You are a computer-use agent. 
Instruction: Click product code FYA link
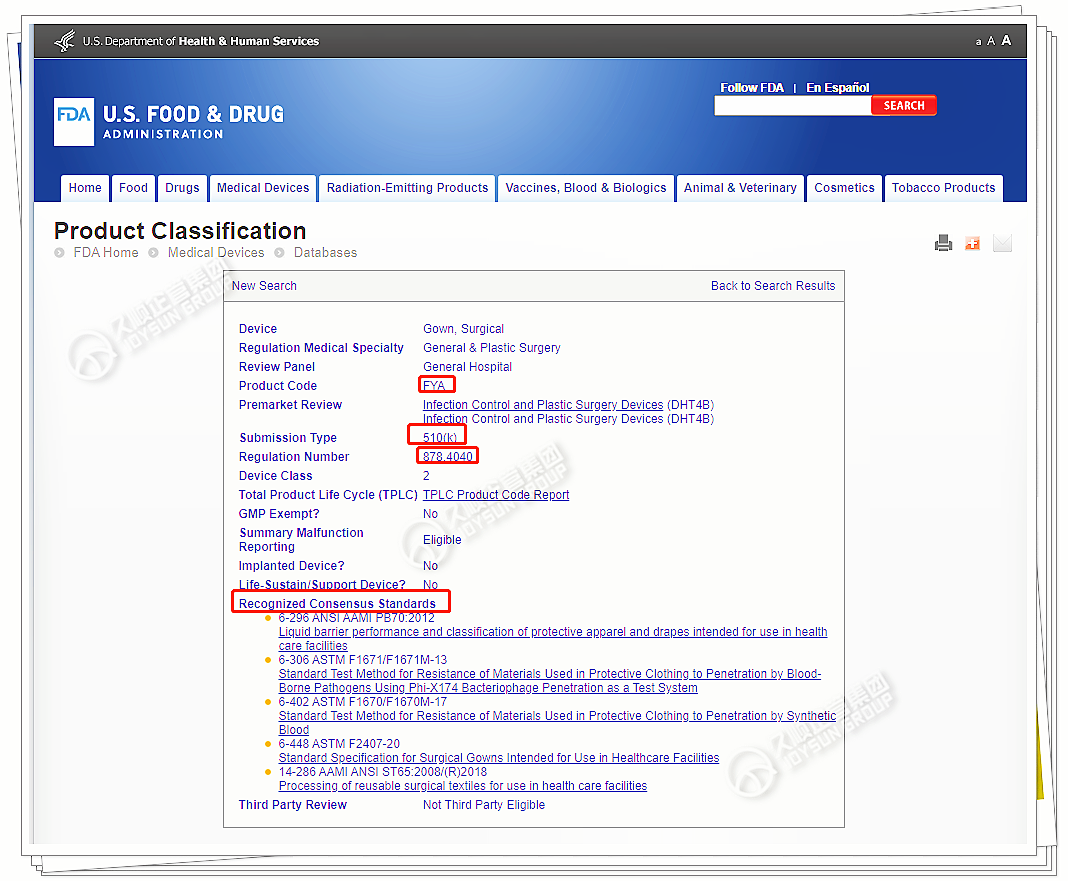pyautogui.click(x=434, y=386)
